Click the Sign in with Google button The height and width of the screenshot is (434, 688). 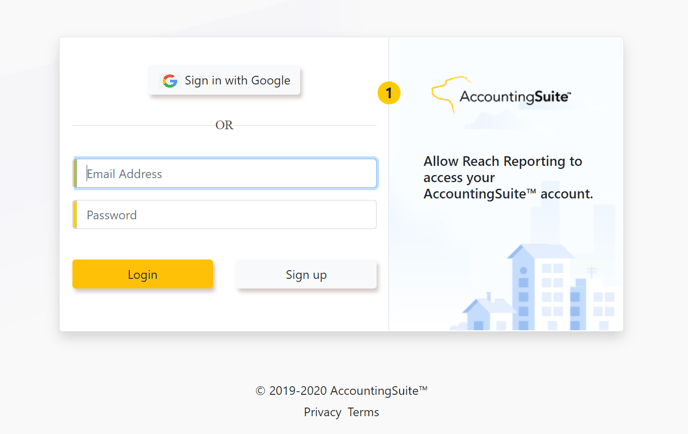(x=224, y=80)
